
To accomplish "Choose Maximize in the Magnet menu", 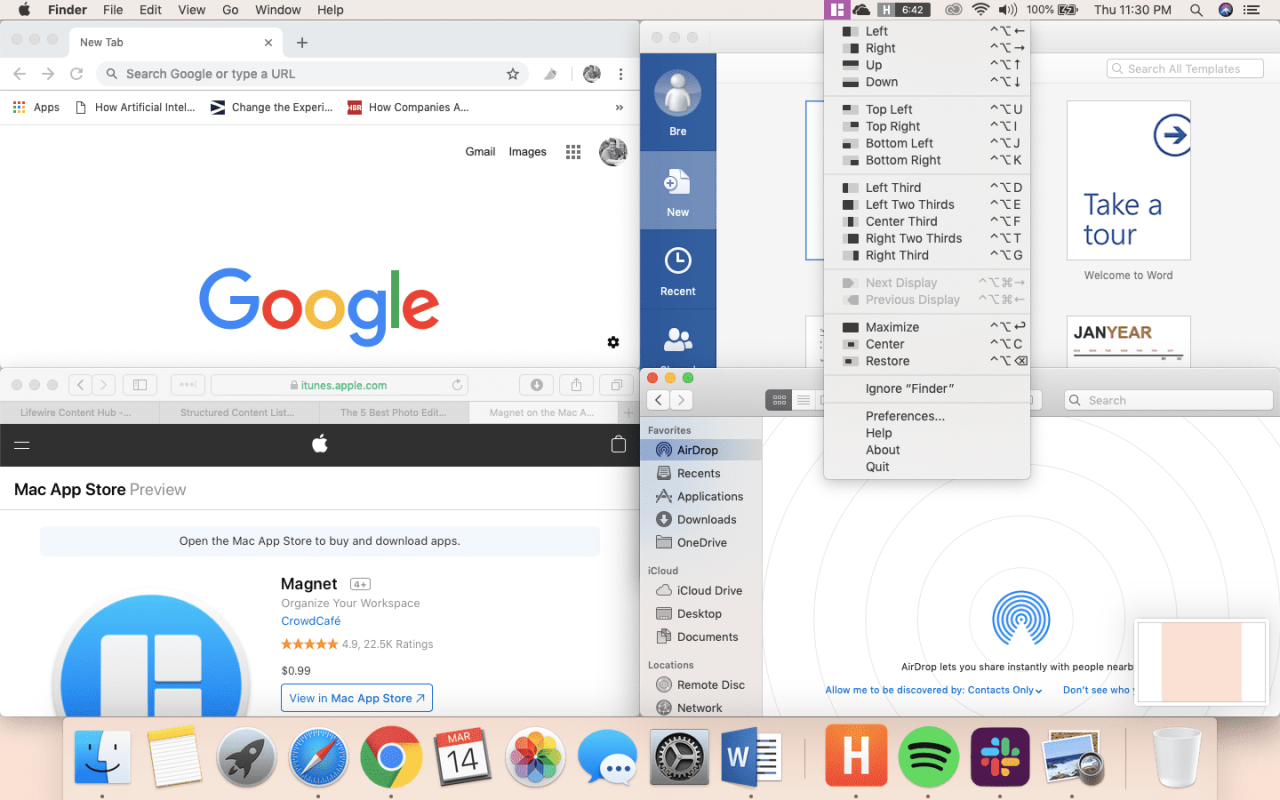I will point(892,327).
